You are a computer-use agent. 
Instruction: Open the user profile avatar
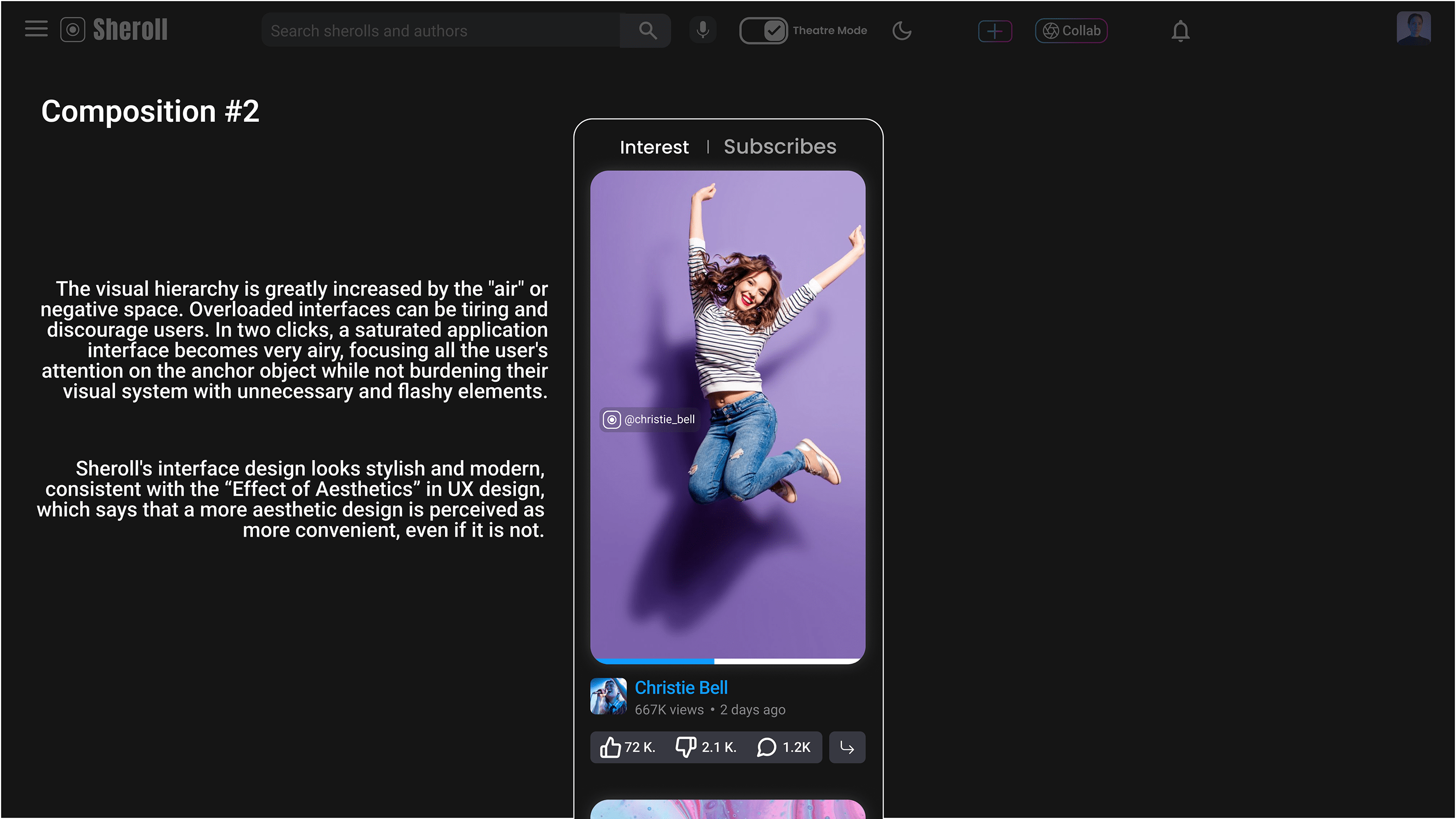(1413, 27)
